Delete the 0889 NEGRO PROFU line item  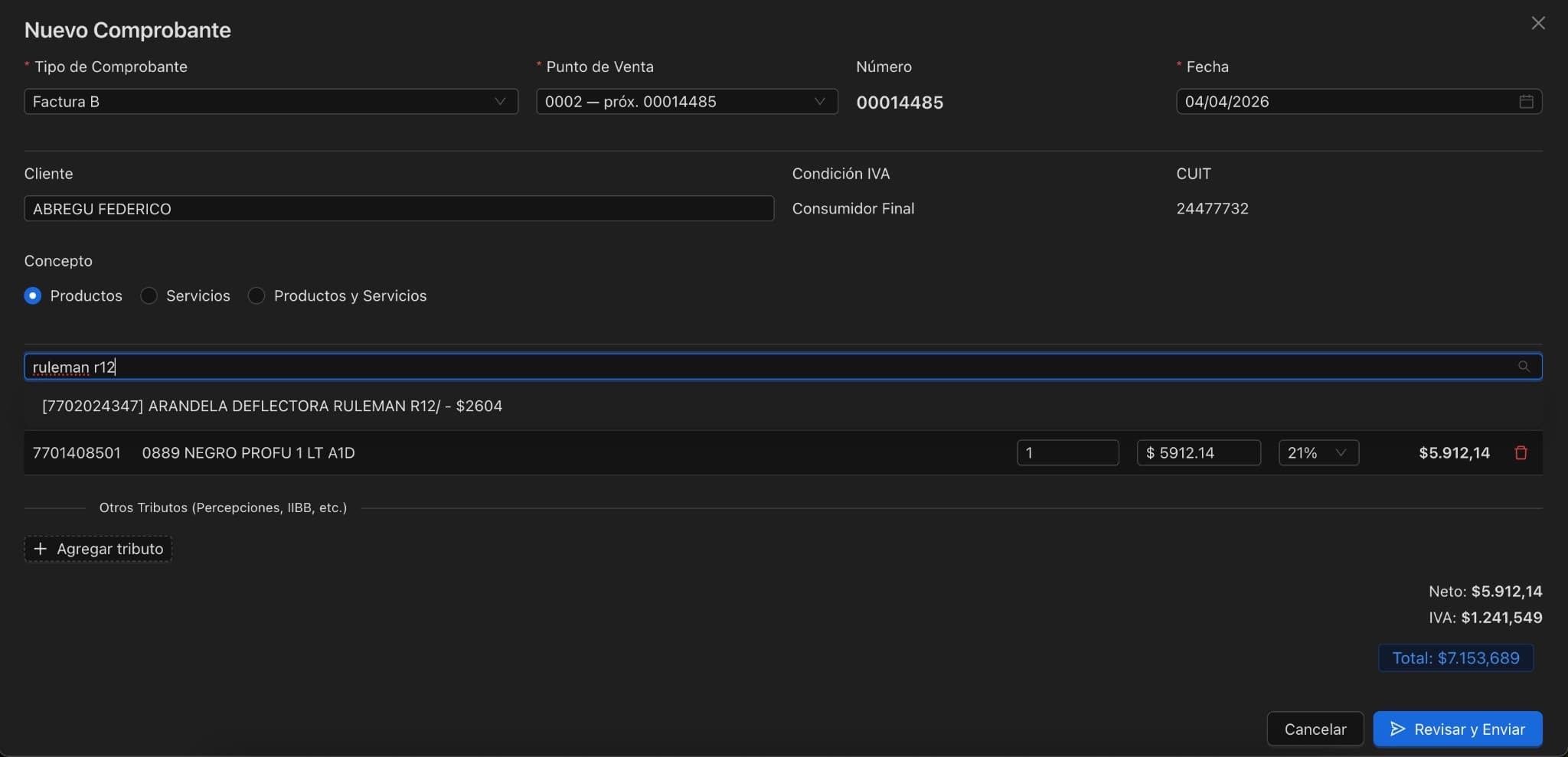click(1520, 452)
